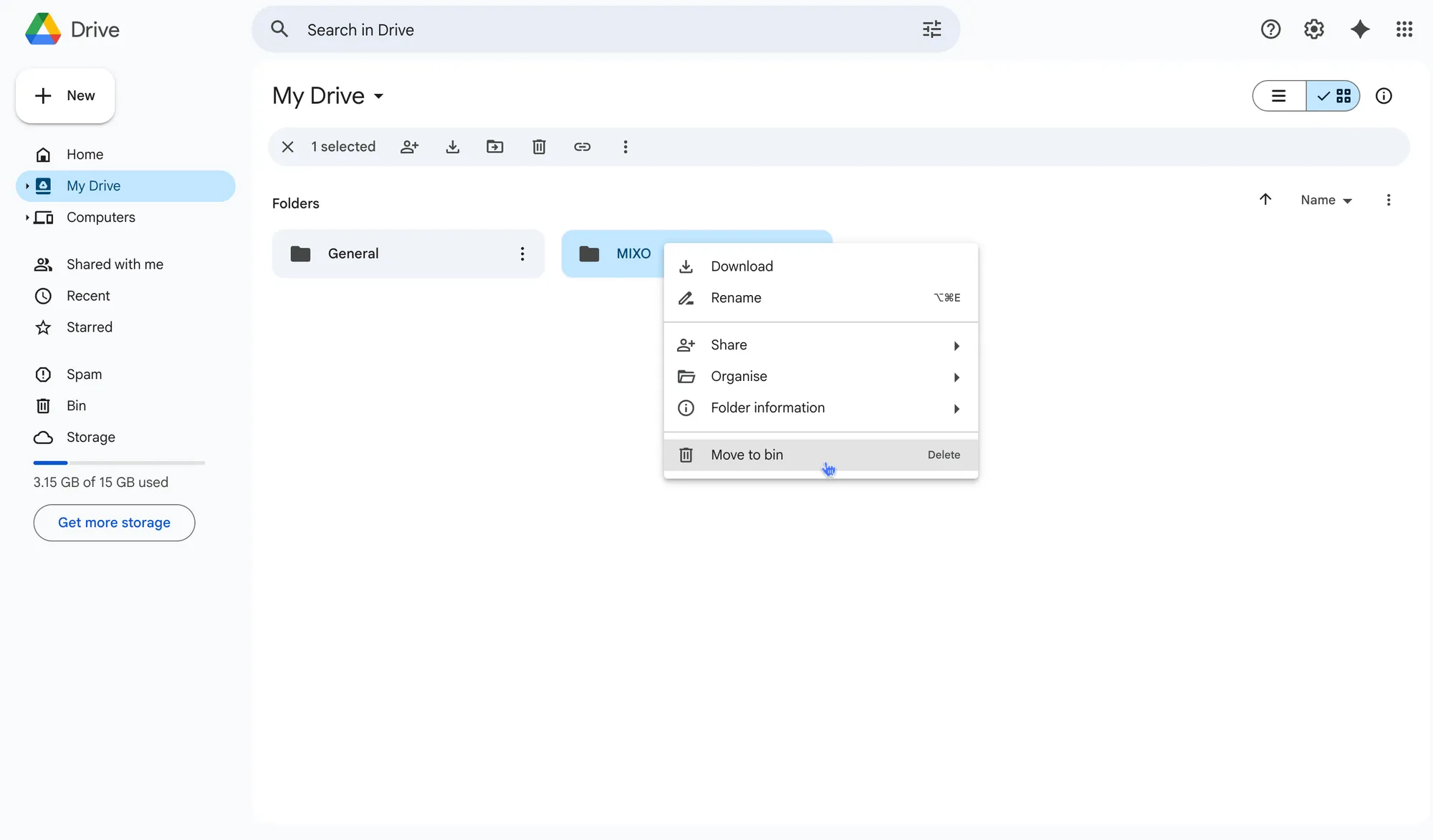This screenshot has height=840, width=1433.
Task: Open the settings gear icon
Action: (1313, 29)
